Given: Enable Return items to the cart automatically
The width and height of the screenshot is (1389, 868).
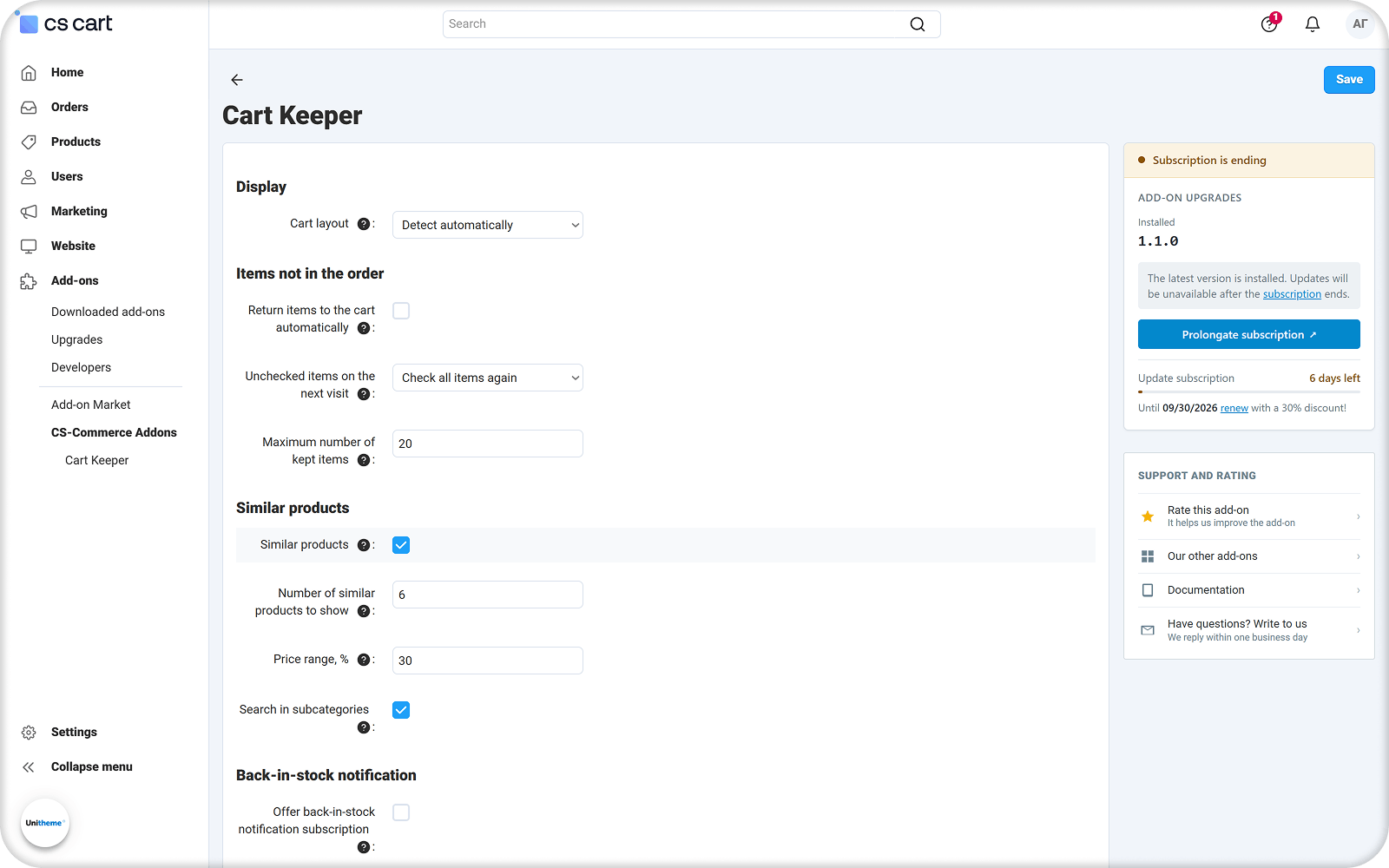Looking at the screenshot, I should (x=401, y=311).
